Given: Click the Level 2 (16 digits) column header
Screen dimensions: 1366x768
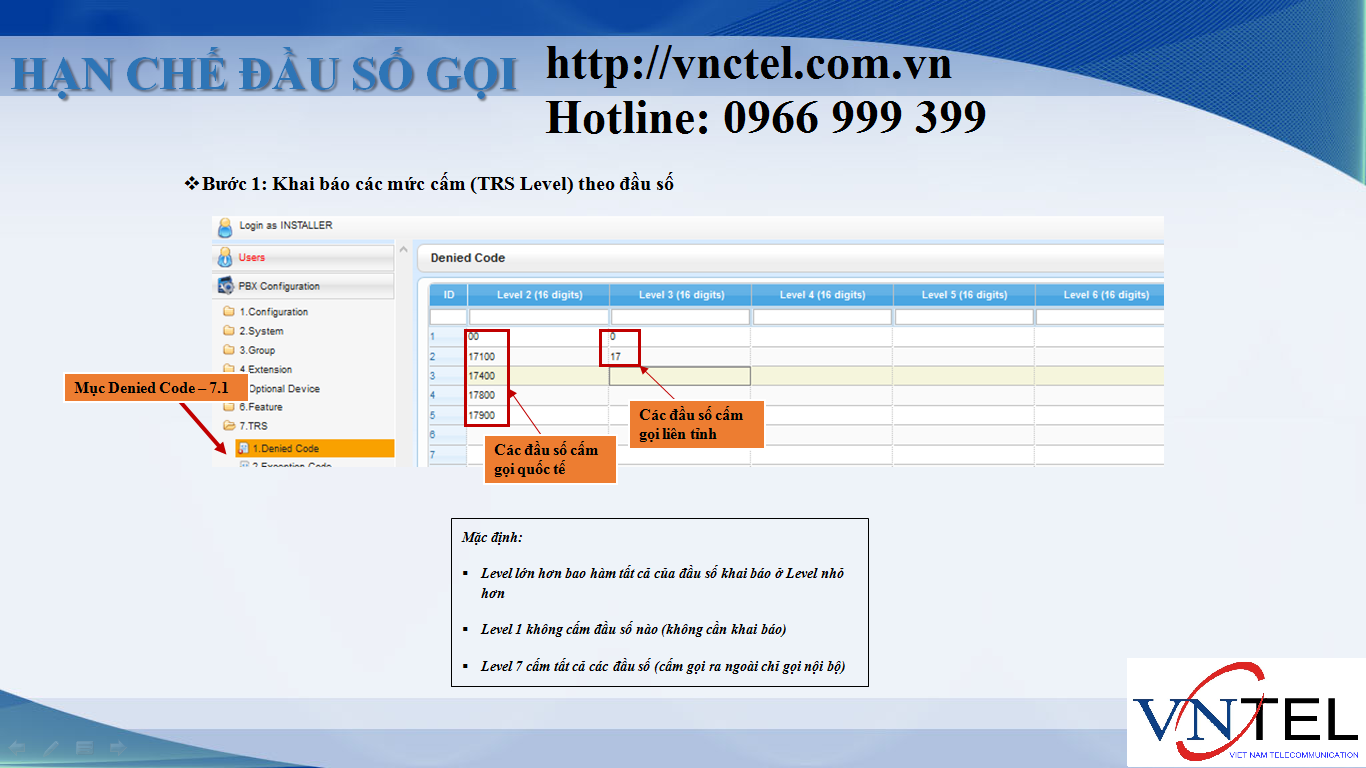Looking at the screenshot, I should (539, 295).
